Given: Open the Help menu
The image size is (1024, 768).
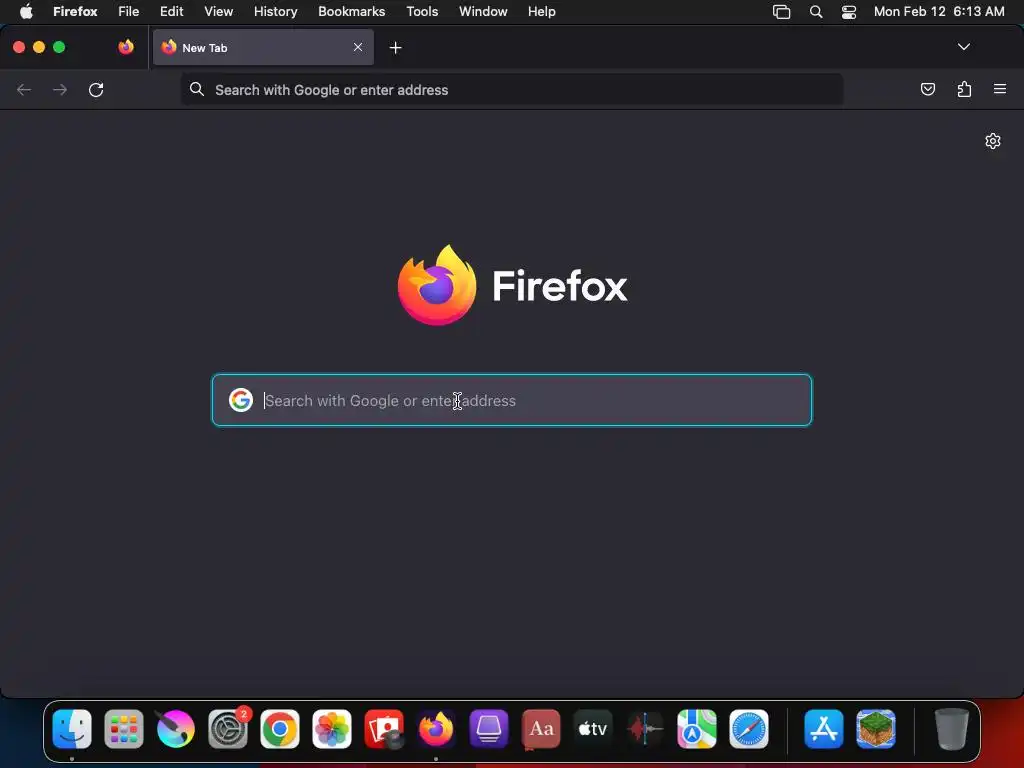Looking at the screenshot, I should pos(541,11).
